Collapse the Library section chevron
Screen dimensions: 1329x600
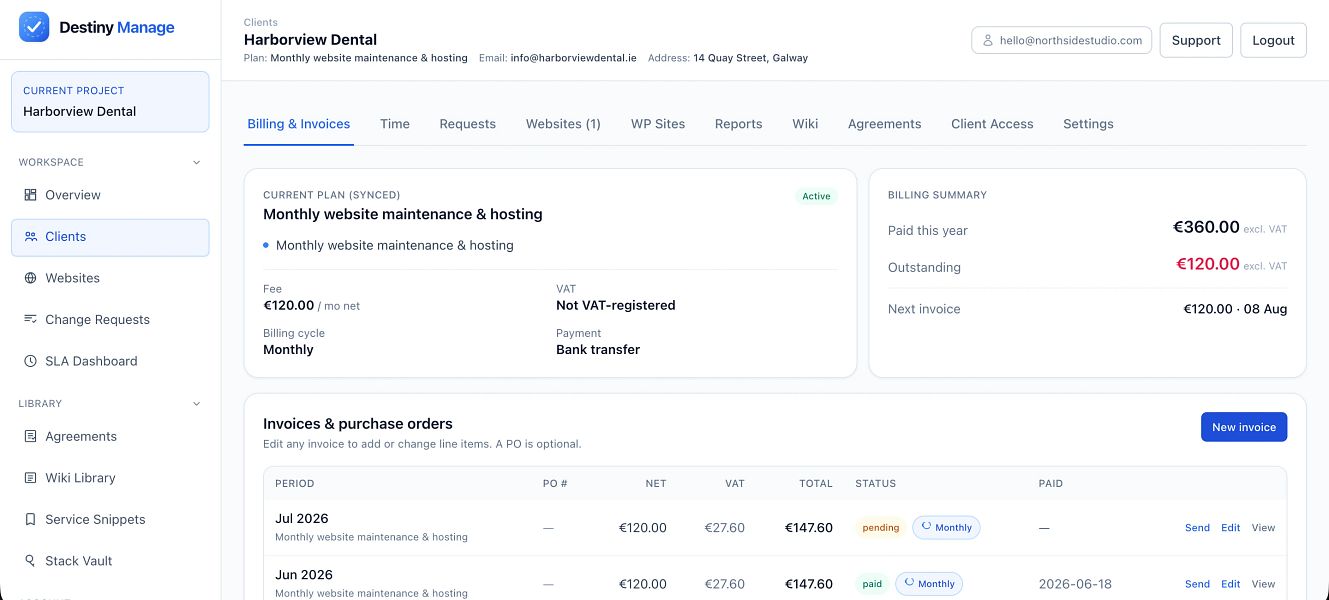click(196, 404)
